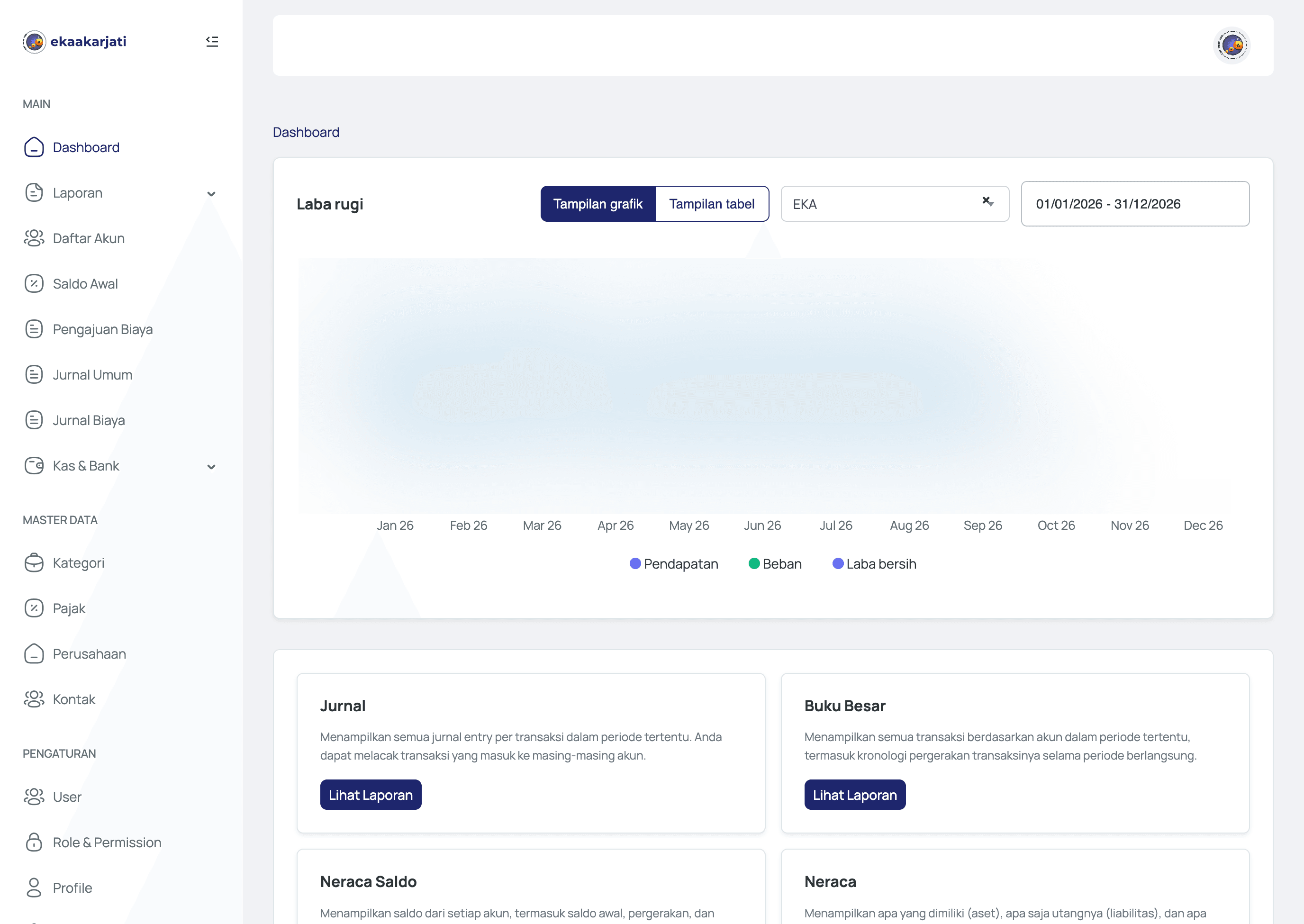
Task: Toggle the Laba bersih legend series
Action: coord(874,564)
